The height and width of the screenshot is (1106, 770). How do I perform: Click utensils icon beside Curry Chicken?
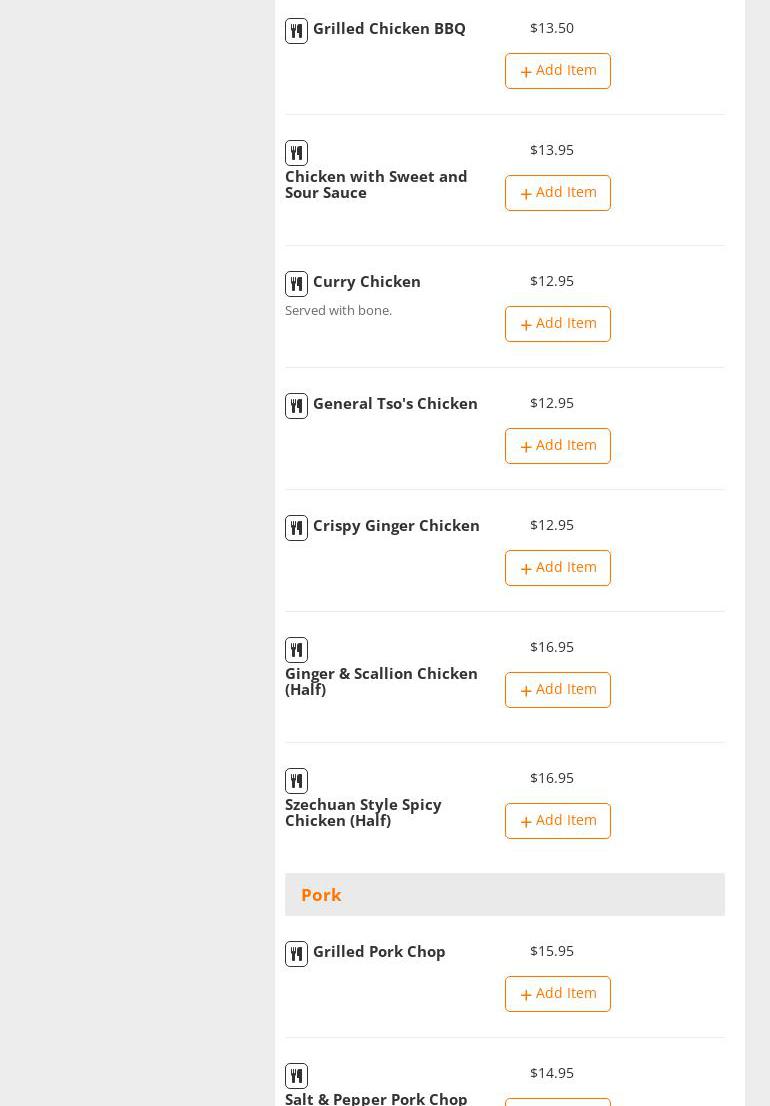pos(296,284)
